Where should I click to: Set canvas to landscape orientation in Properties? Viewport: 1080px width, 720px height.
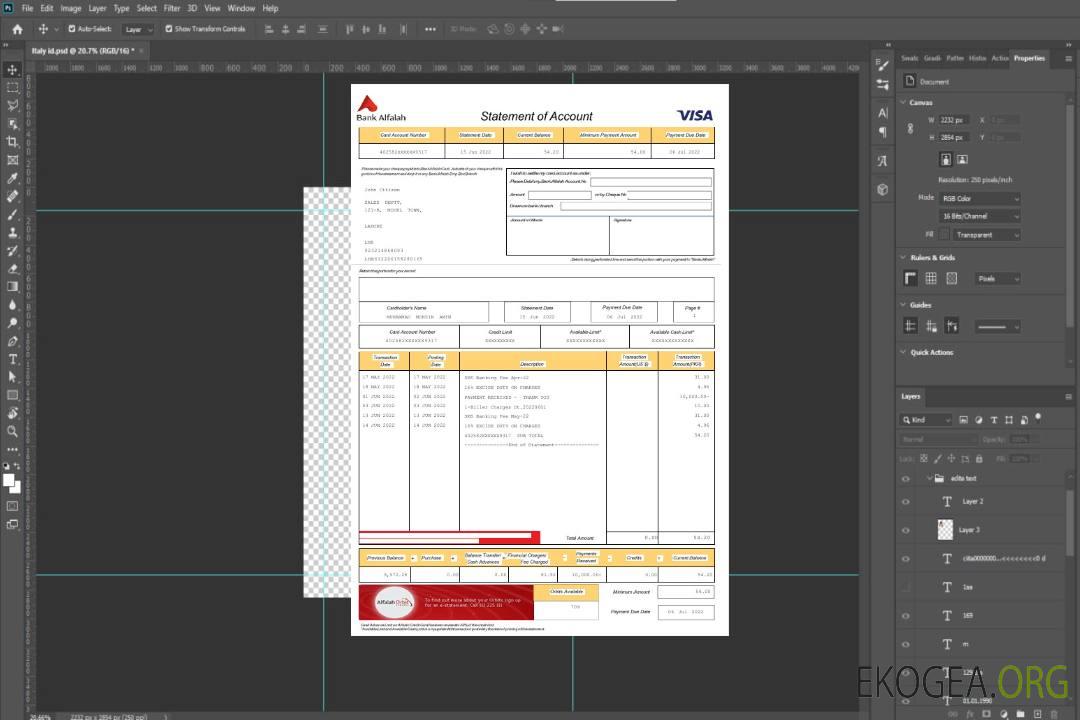(x=962, y=159)
